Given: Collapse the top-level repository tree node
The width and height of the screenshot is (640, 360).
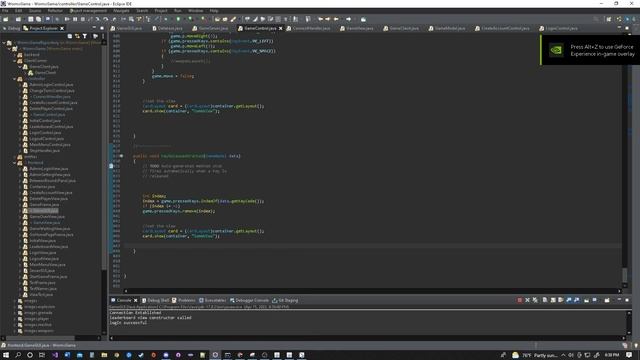Looking at the screenshot, I should [4, 42].
